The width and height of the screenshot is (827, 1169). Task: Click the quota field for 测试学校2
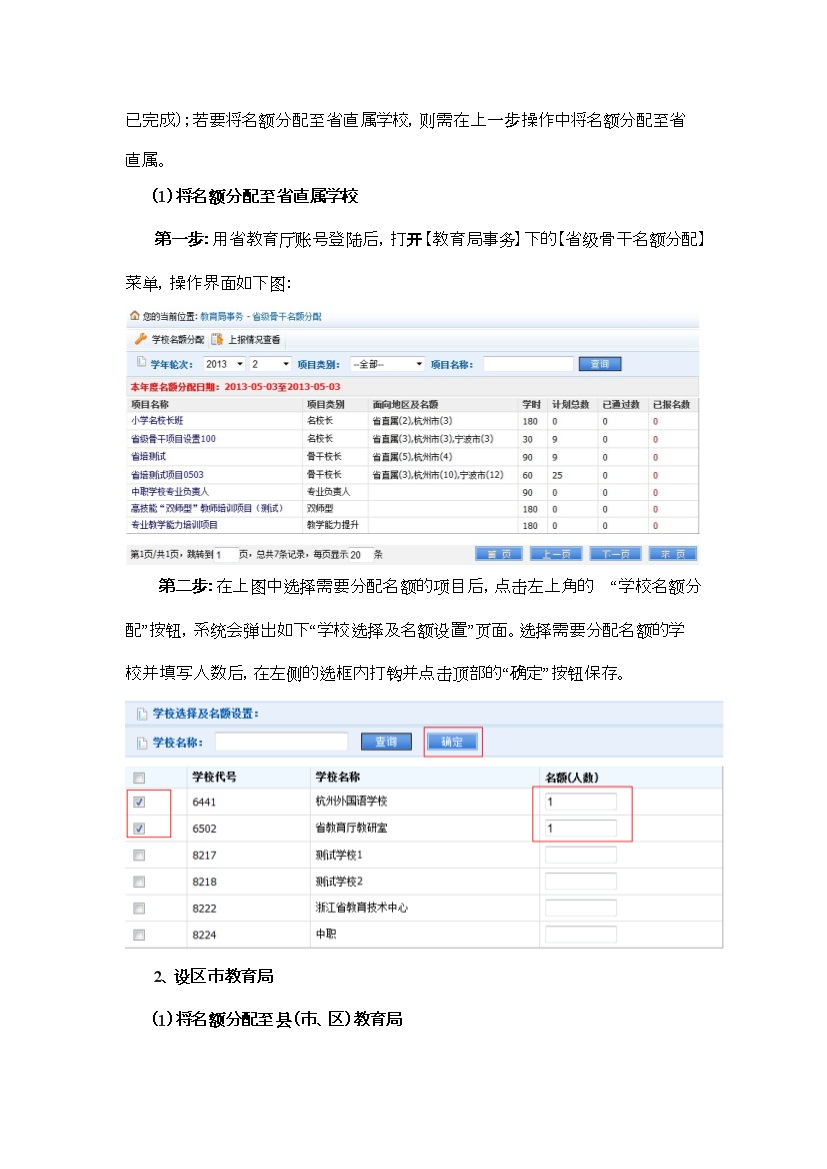click(x=580, y=881)
